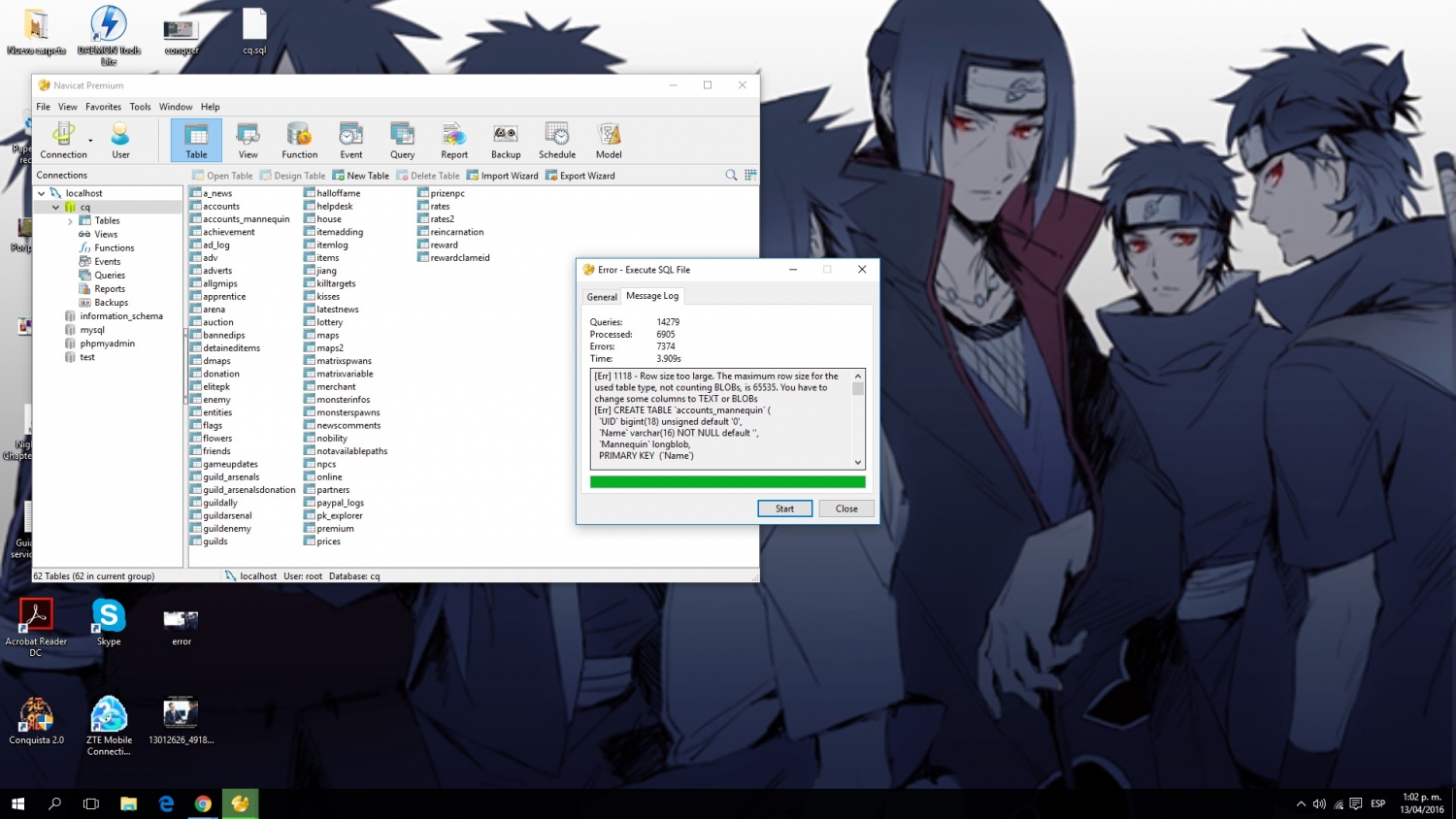Click the message log scrollbar down arrow
The width and height of the screenshot is (1456, 819).
pyautogui.click(x=858, y=463)
